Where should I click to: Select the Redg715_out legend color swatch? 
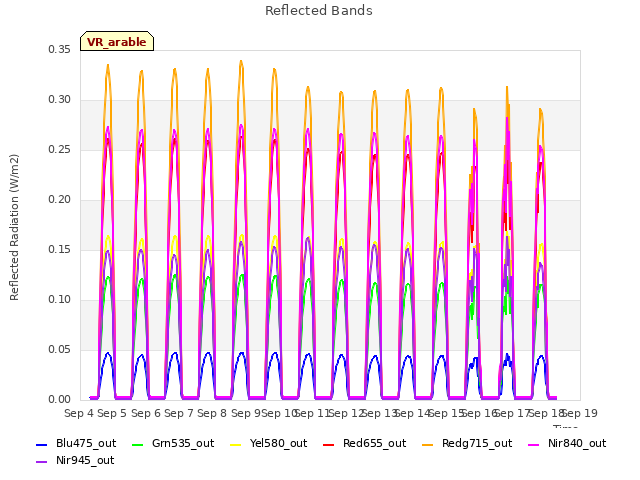click(427, 444)
